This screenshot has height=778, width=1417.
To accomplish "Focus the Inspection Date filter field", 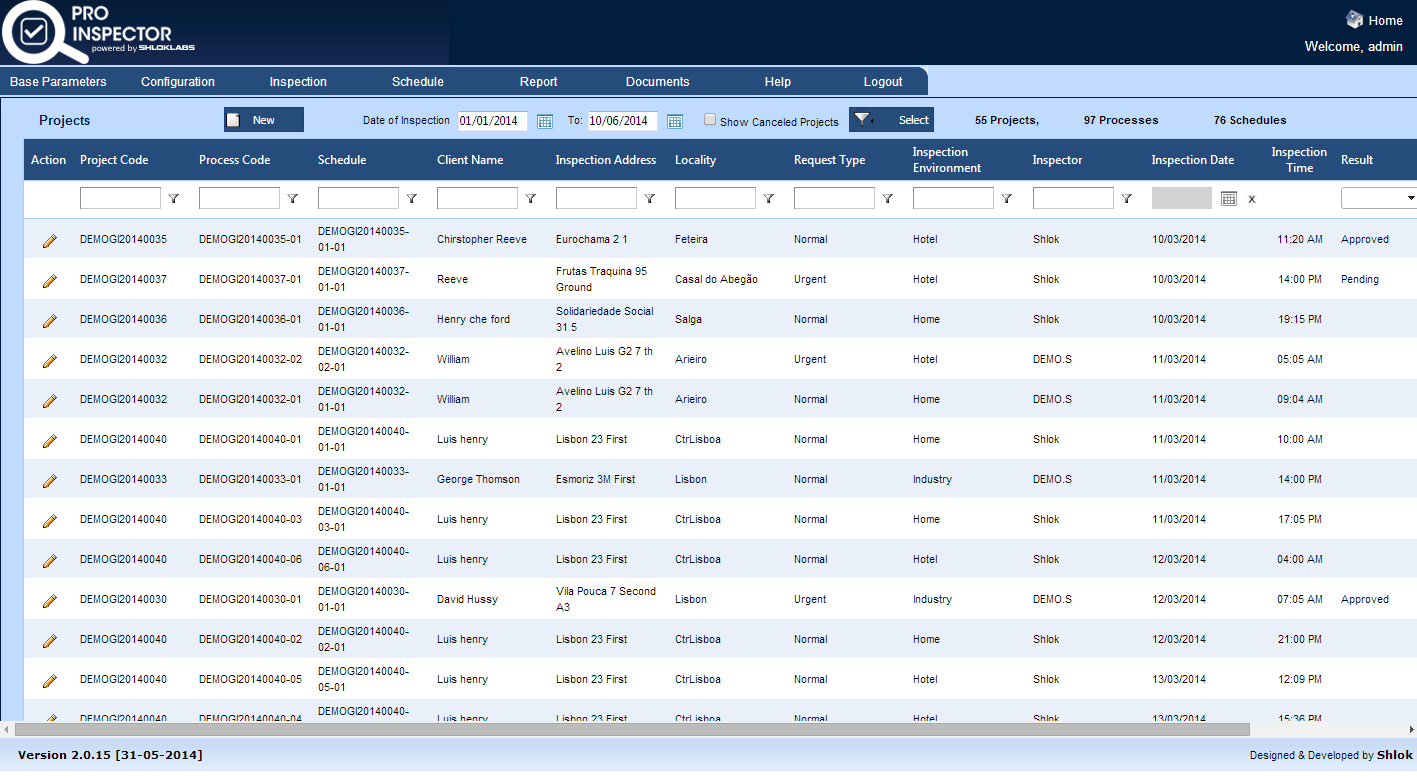I will tap(1182, 199).
